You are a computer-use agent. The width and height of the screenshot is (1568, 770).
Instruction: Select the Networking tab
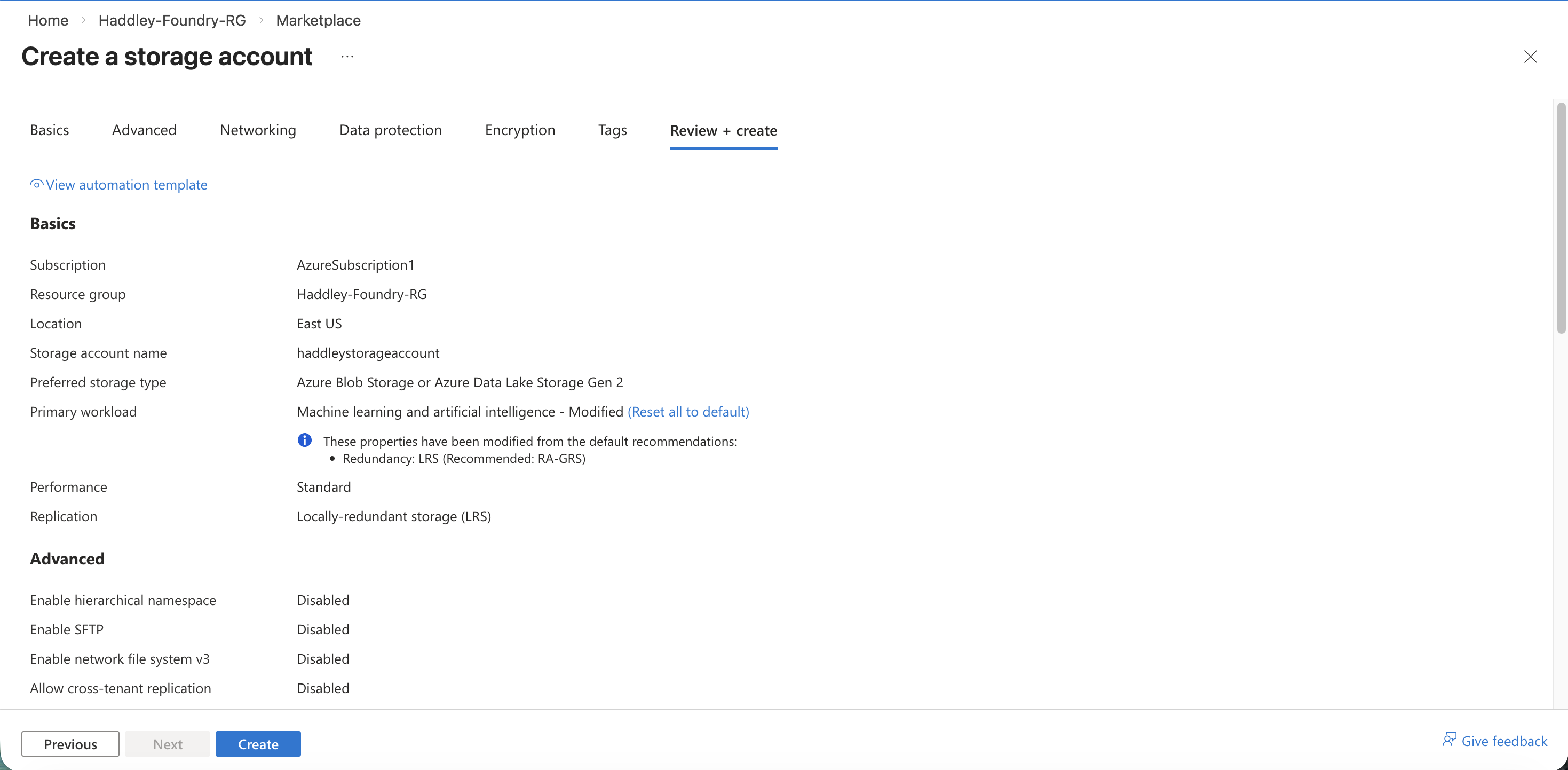(x=257, y=130)
